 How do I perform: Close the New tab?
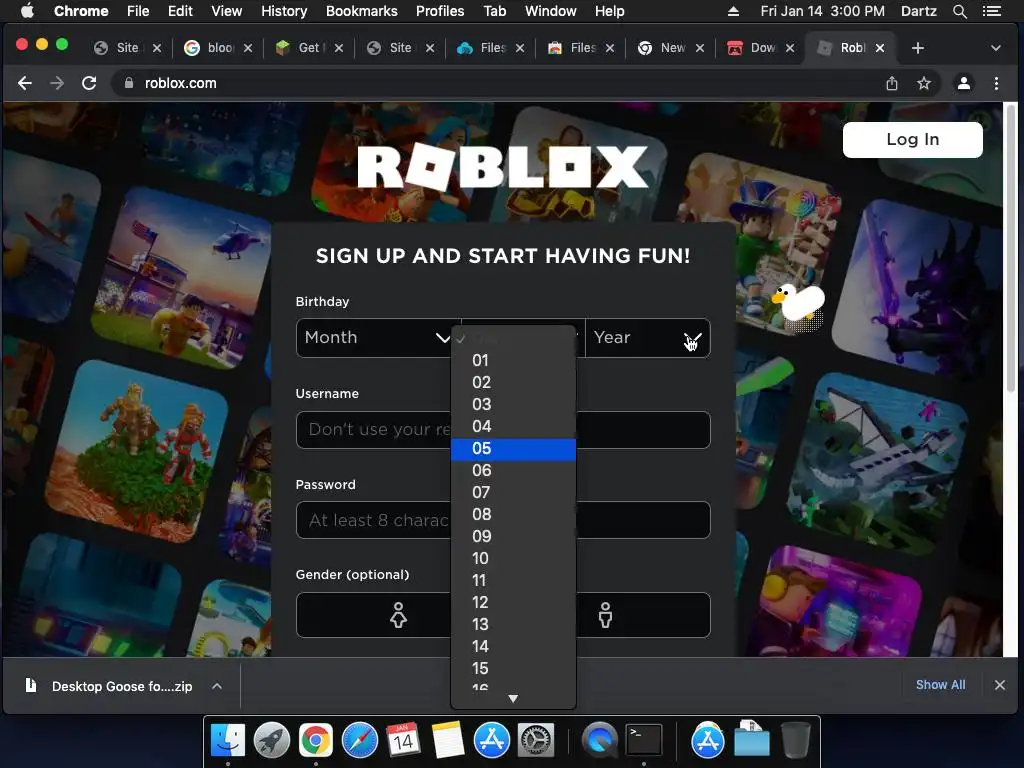[699, 48]
